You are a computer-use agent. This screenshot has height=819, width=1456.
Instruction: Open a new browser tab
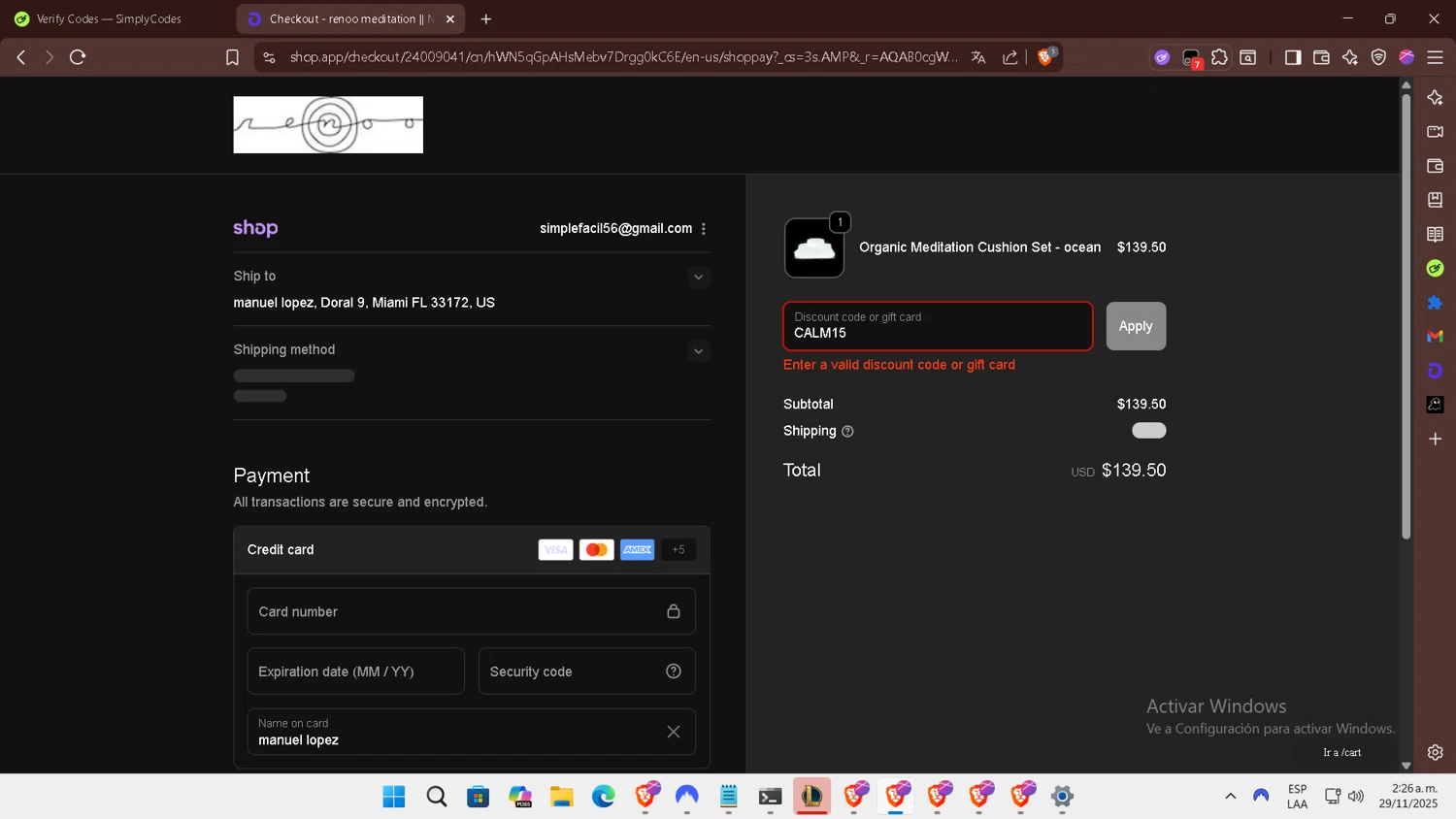coord(486,19)
